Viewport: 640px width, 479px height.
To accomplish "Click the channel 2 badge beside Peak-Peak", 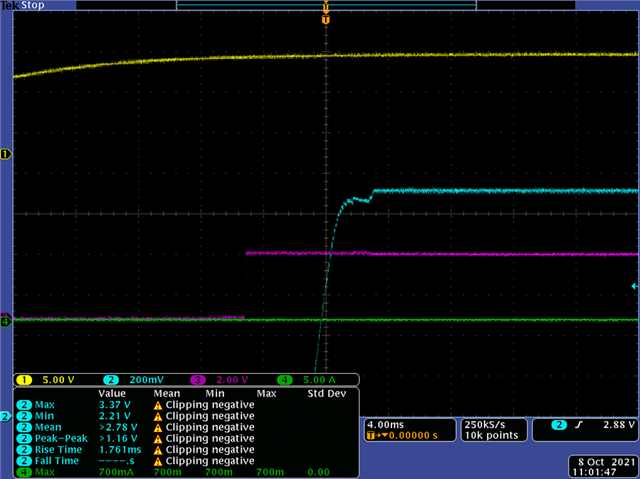I will [24, 439].
